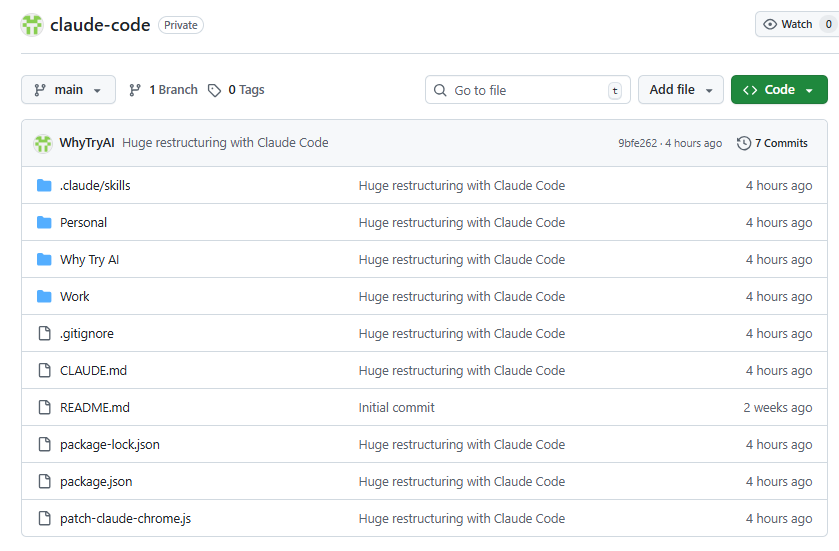Click the commit message in the Work row

click(462, 296)
